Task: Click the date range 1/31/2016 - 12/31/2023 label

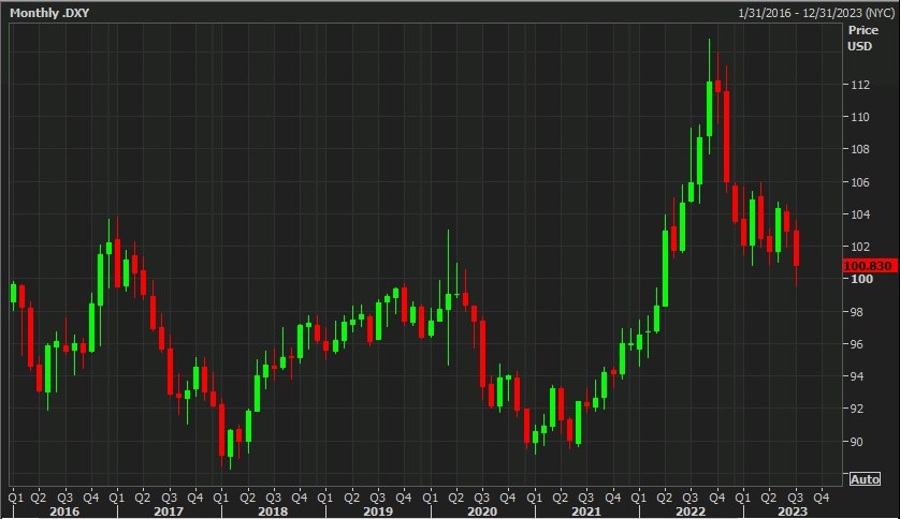Action: click(816, 13)
